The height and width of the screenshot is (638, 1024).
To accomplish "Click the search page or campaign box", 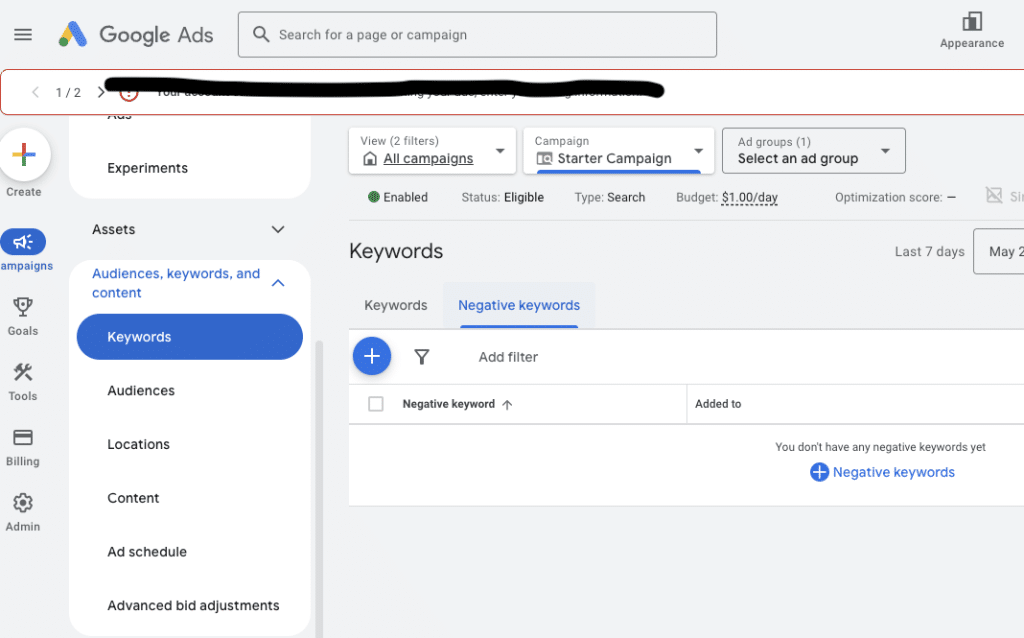I will pos(477,35).
